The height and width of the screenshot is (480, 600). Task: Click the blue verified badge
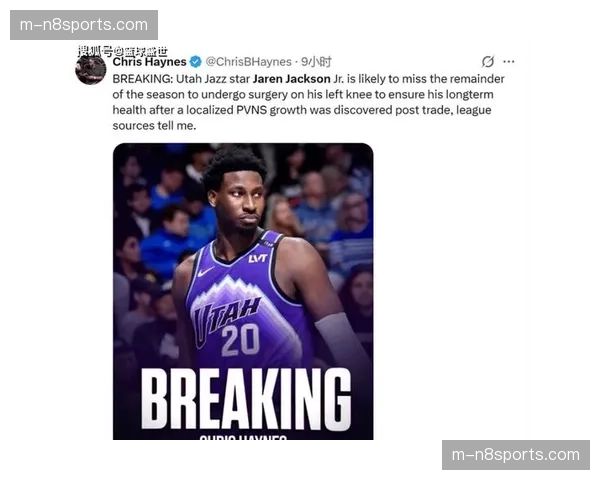pos(196,61)
